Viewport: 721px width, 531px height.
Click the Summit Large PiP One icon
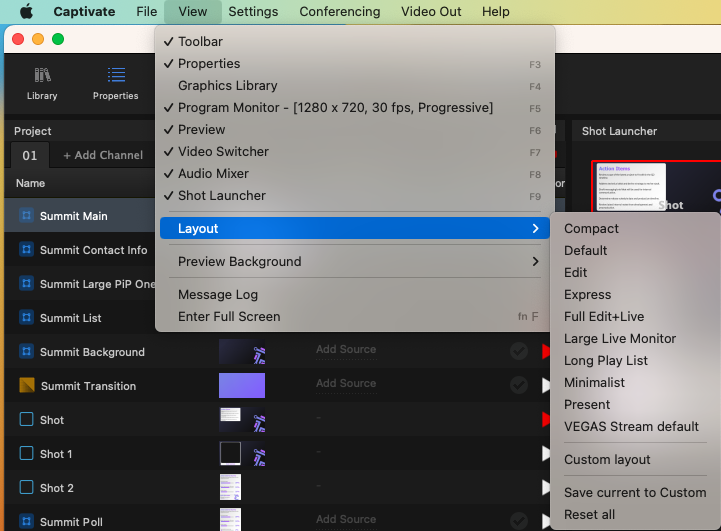point(26,283)
